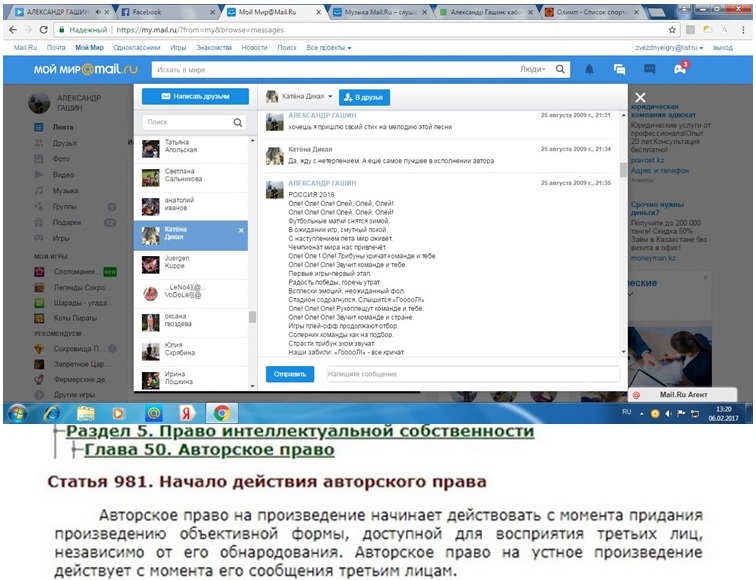Open account dropdown zvezdnyeigry@list.ru
Image resolution: width=756 pixels, height=580 pixels.
[x=669, y=48]
